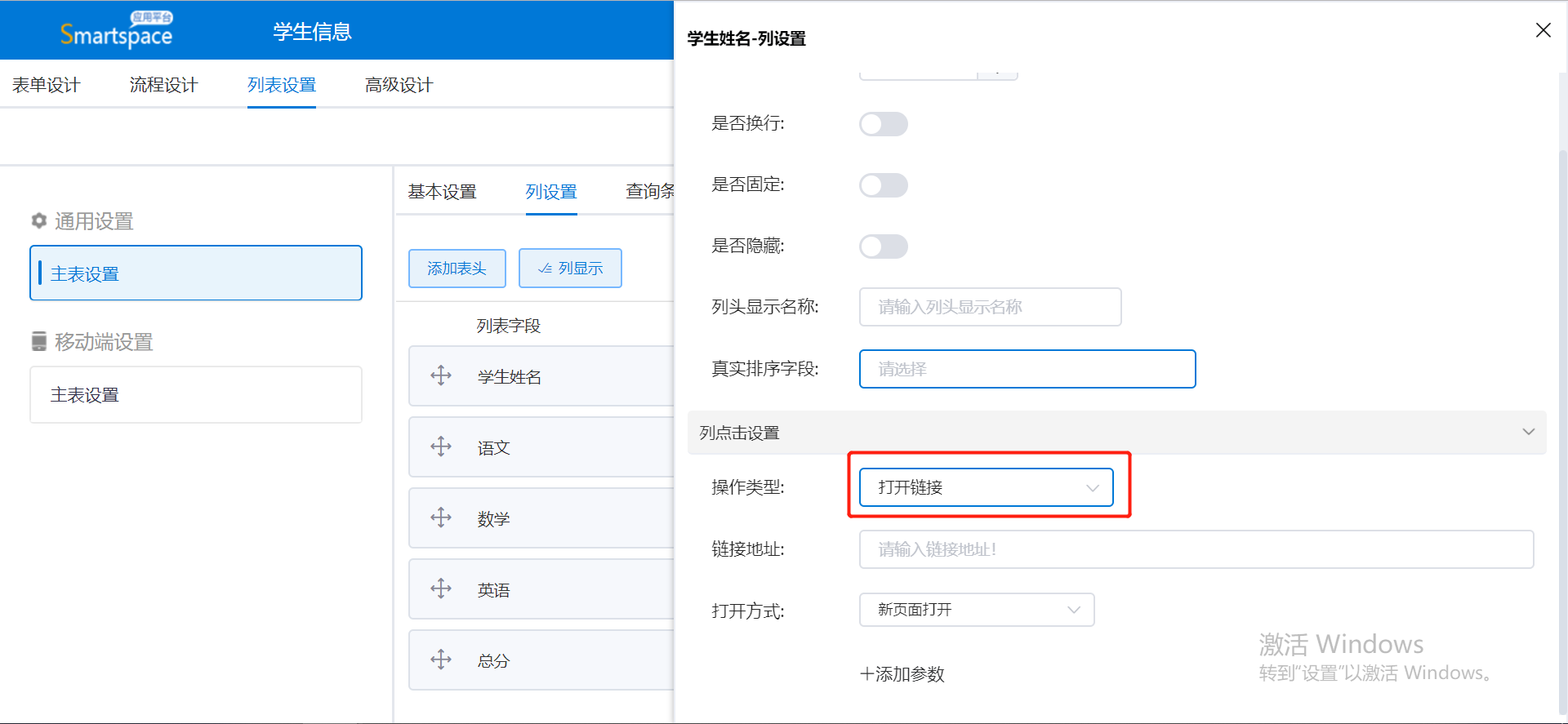The height and width of the screenshot is (724, 1568).
Task: Open the 操作类型 dropdown showing 打开链接
Action: (987, 487)
